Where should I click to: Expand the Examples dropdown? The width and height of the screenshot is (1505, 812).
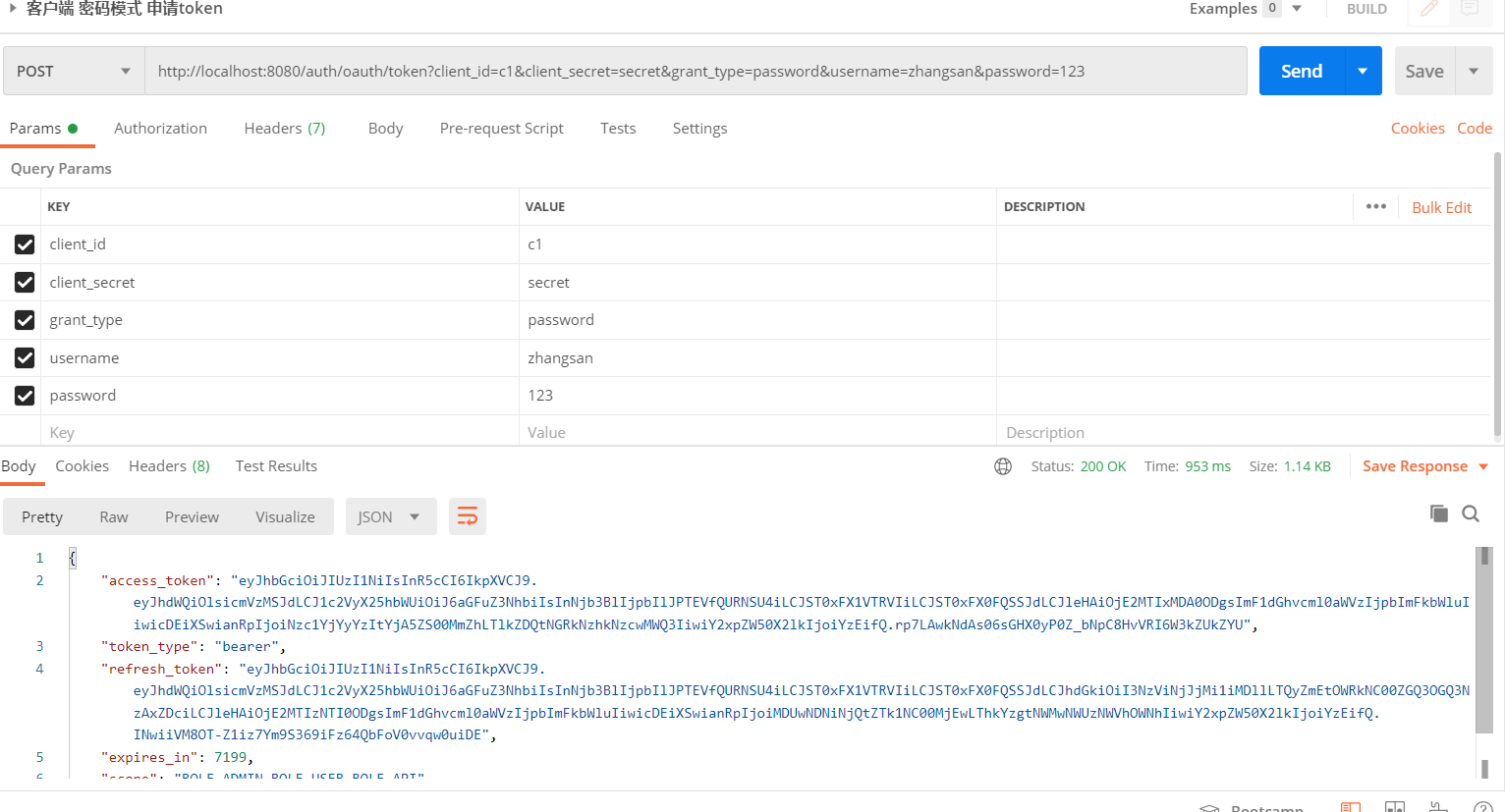[1297, 8]
